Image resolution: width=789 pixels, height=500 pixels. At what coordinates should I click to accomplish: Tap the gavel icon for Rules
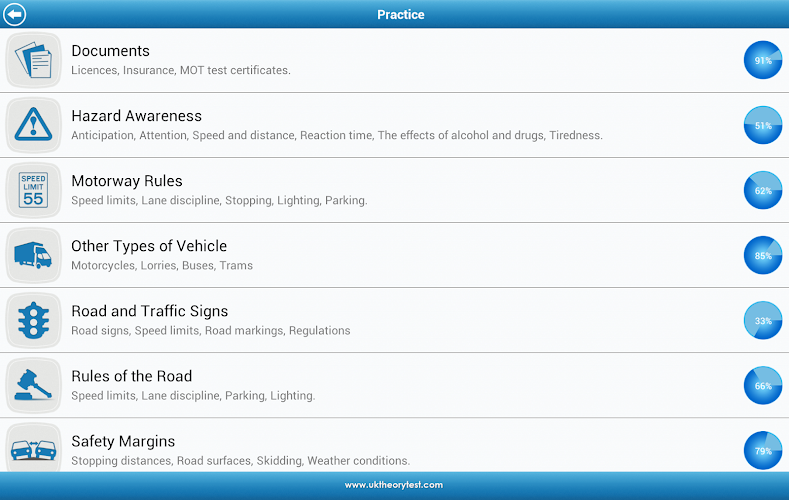click(34, 385)
